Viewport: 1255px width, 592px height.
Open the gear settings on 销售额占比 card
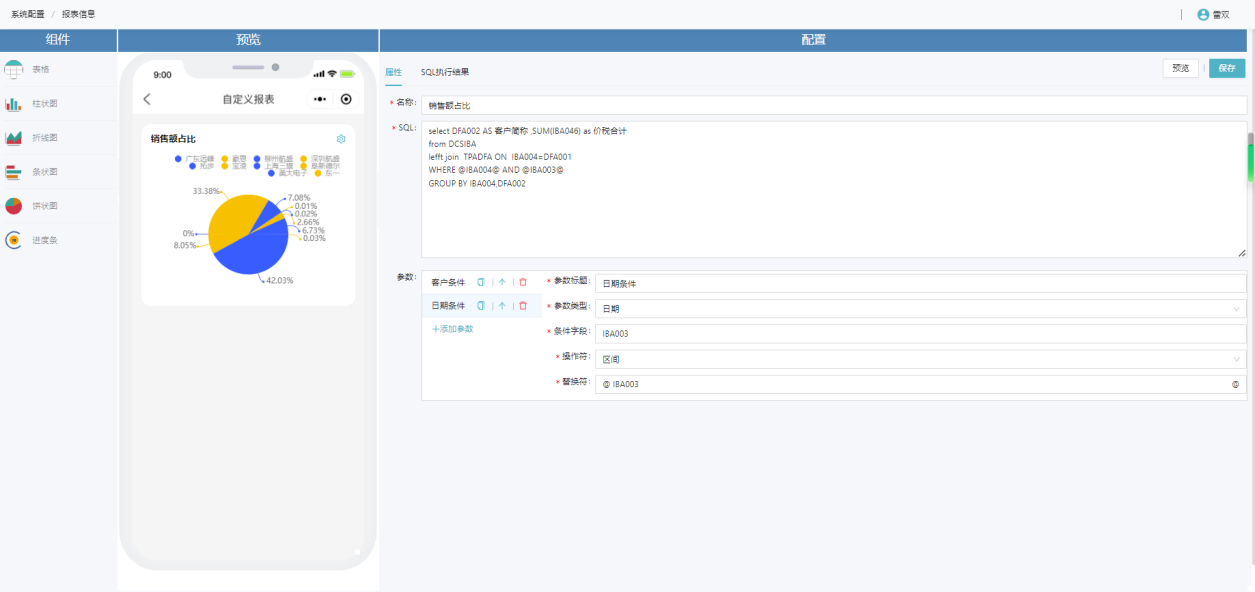pos(341,139)
